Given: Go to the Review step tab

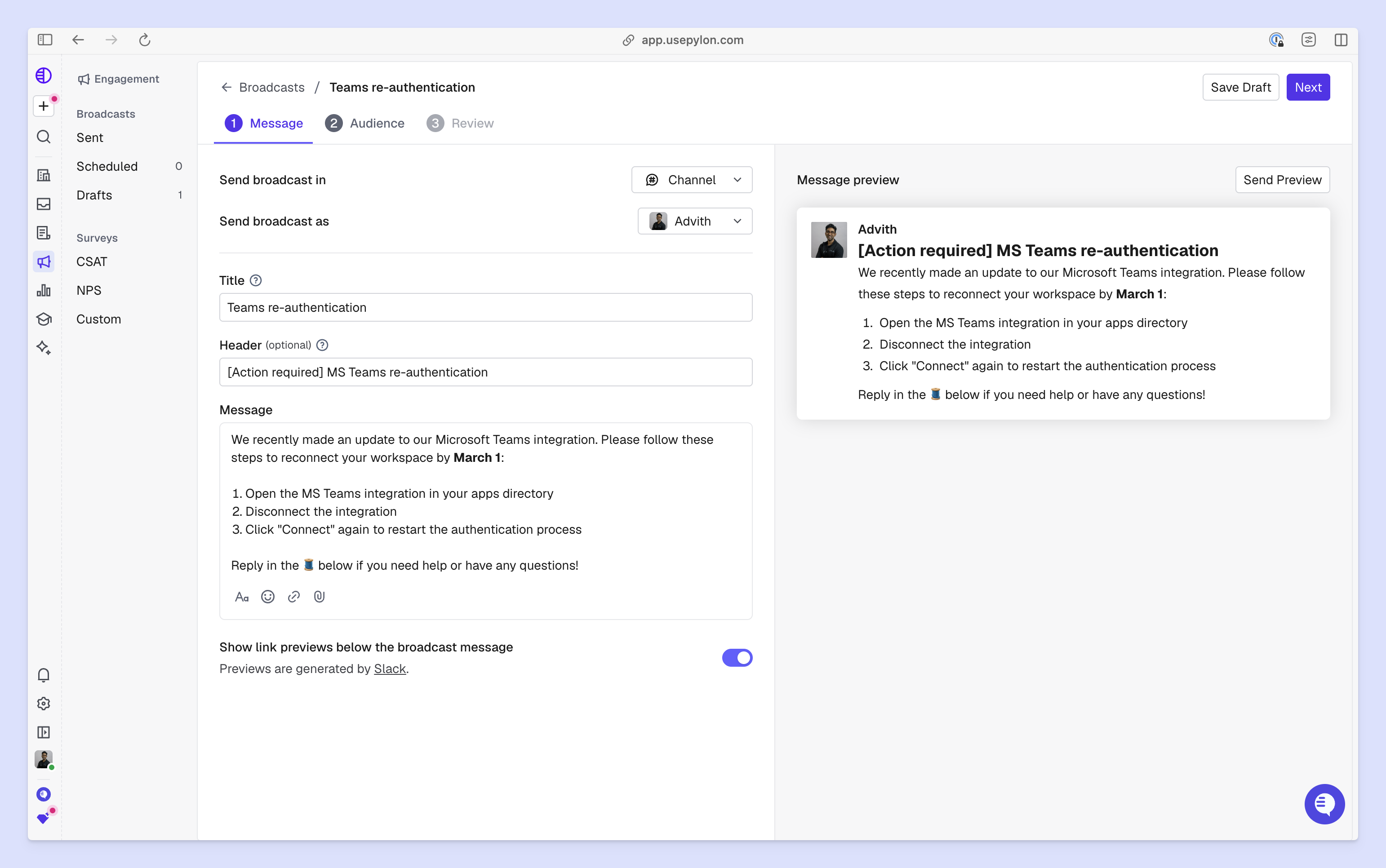Looking at the screenshot, I should point(461,124).
